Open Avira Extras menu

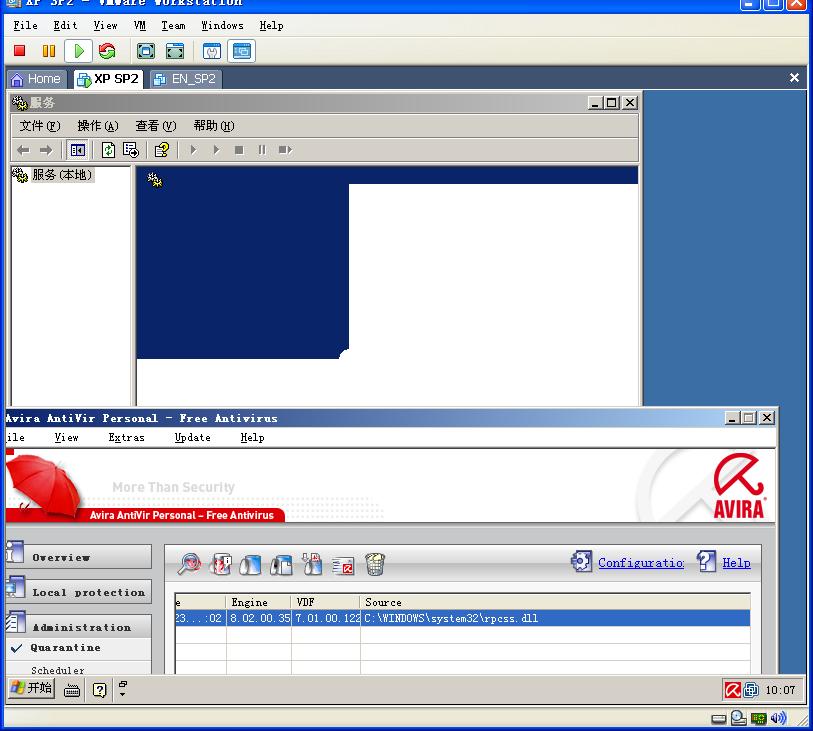click(127, 438)
